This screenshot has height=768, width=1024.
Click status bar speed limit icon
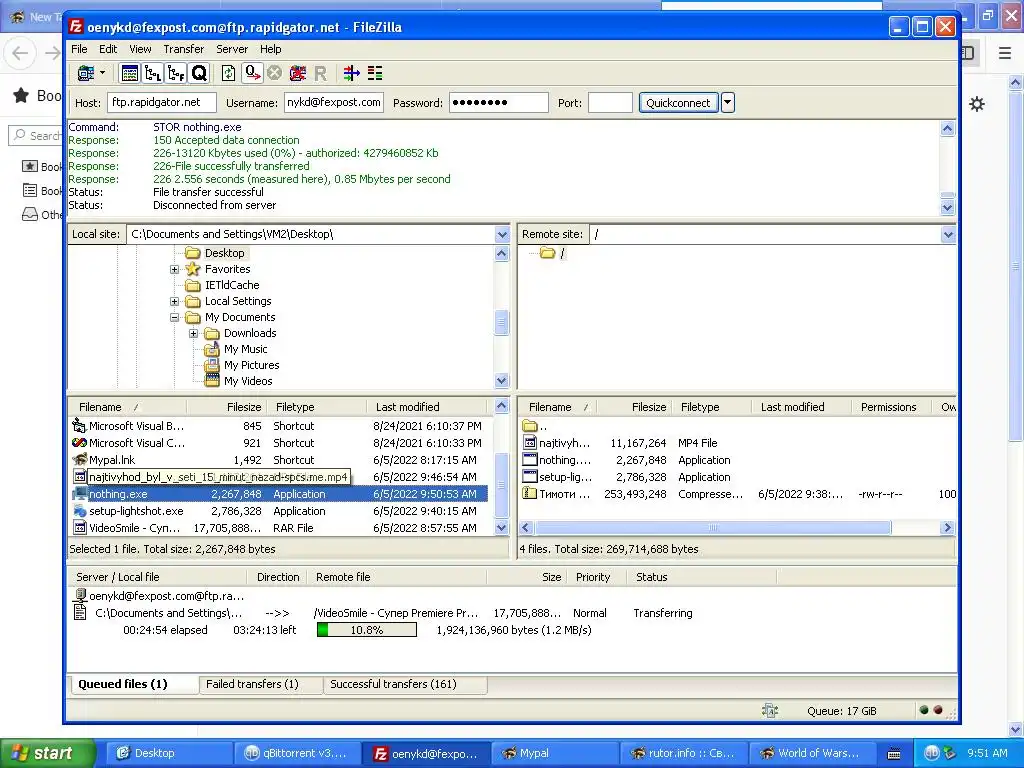click(770, 711)
